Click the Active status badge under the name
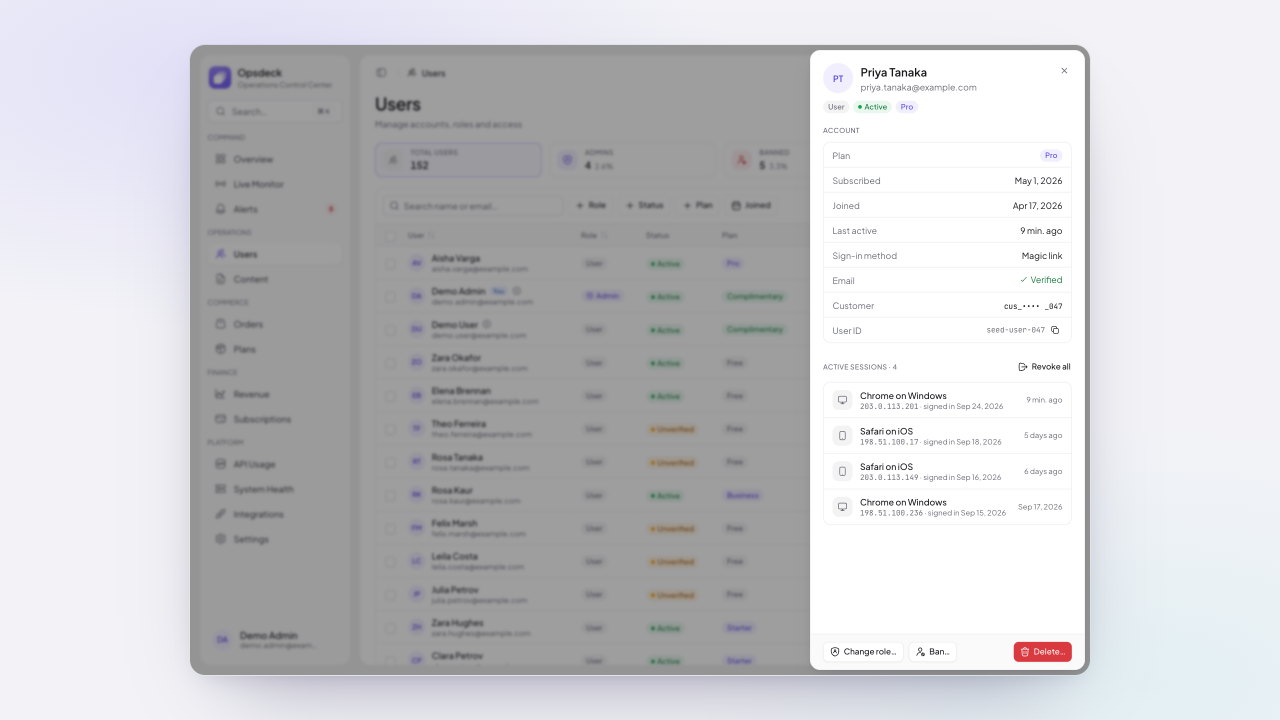 click(872, 107)
